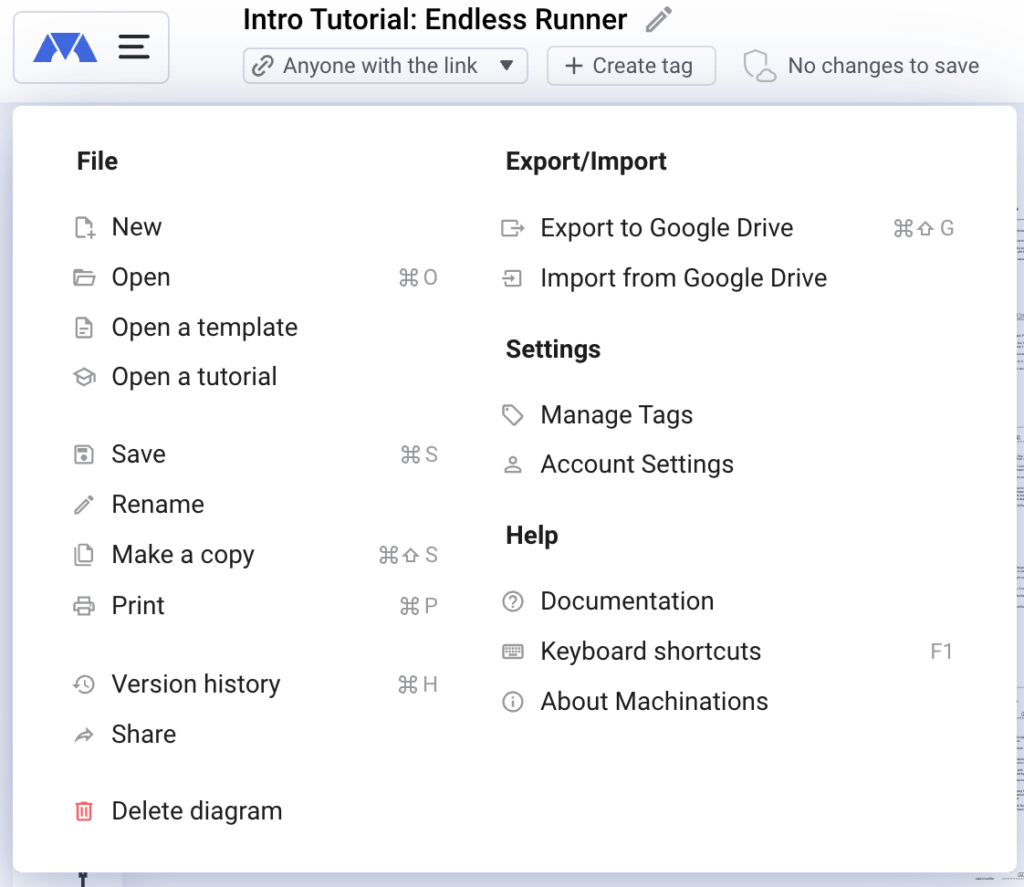The height and width of the screenshot is (887, 1024).
Task: Click the Manage Tags tag icon
Action: [x=513, y=415]
